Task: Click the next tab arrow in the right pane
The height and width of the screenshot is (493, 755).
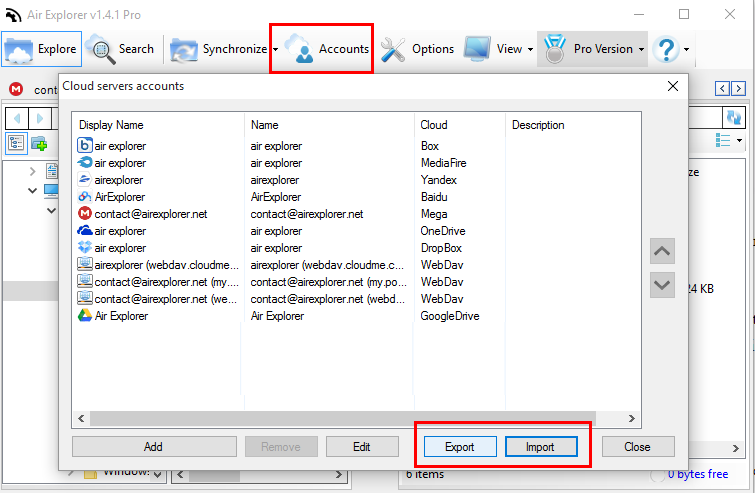Action: pos(738,89)
